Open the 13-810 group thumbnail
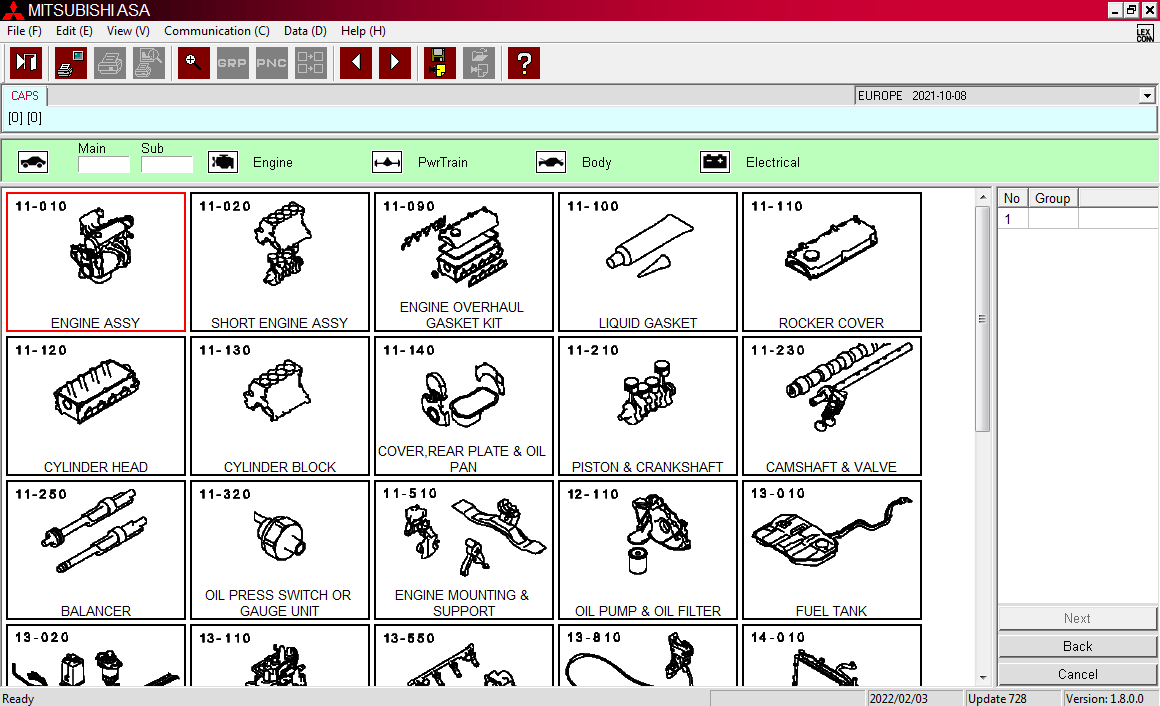The image size is (1160, 706). [648, 656]
